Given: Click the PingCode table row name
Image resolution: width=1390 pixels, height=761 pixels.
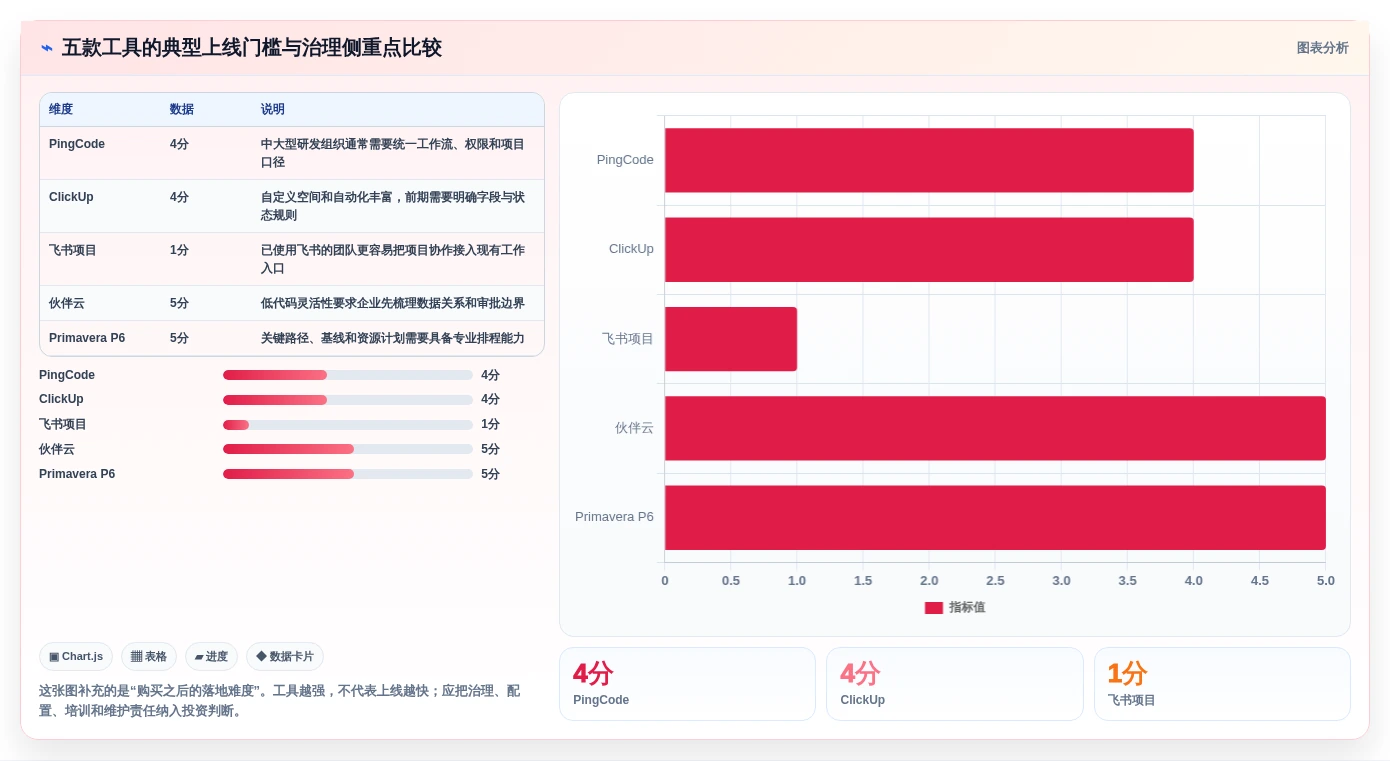Looking at the screenshot, I should [x=77, y=144].
